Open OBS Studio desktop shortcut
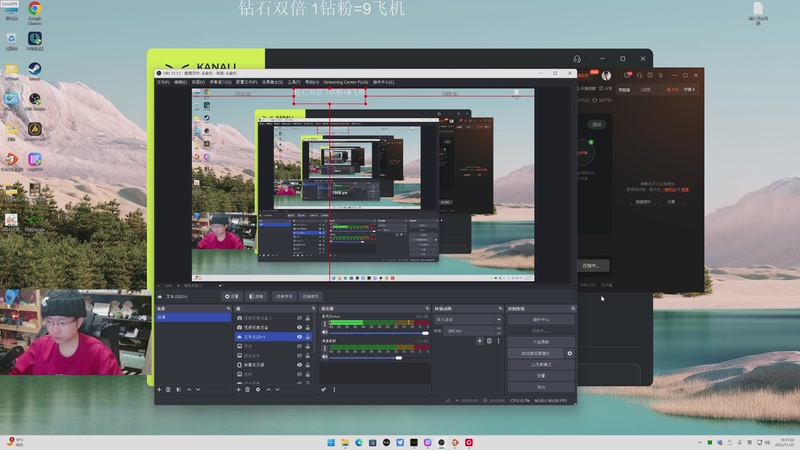The height and width of the screenshot is (450, 800). (x=35, y=101)
